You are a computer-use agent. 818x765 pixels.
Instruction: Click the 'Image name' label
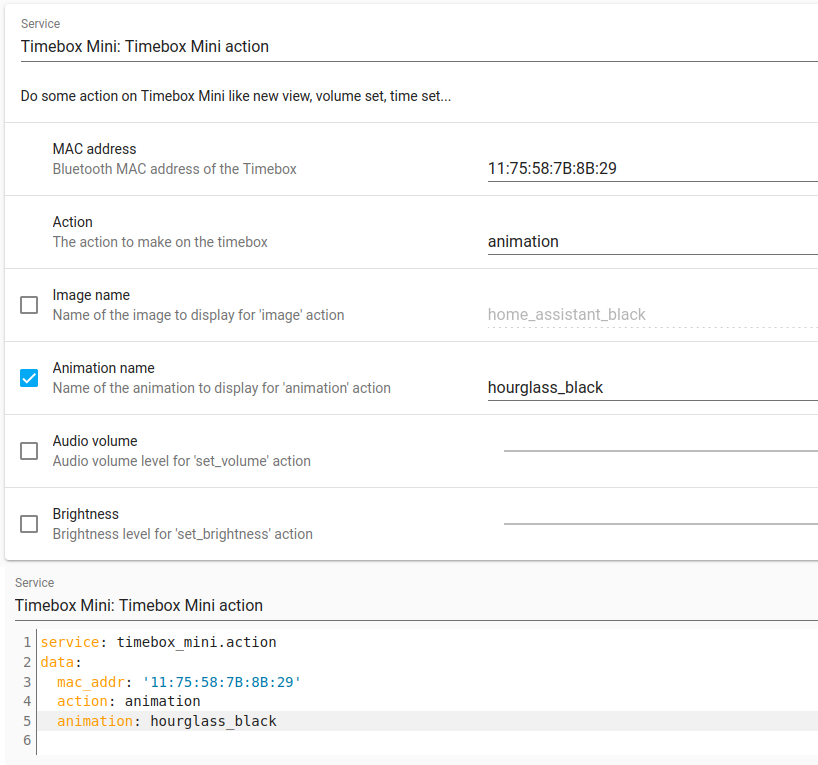(x=91, y=295)
